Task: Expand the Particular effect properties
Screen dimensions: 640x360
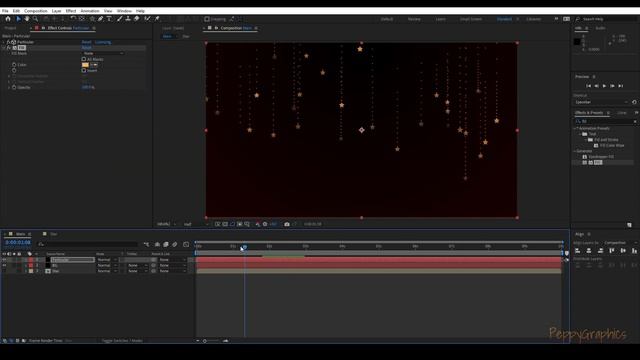Action: [x=4, y=42]
